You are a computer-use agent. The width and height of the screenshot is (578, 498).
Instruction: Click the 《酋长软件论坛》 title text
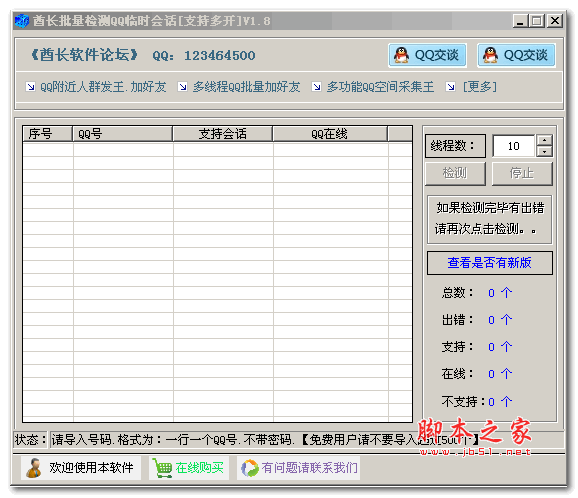click(84, 55)
